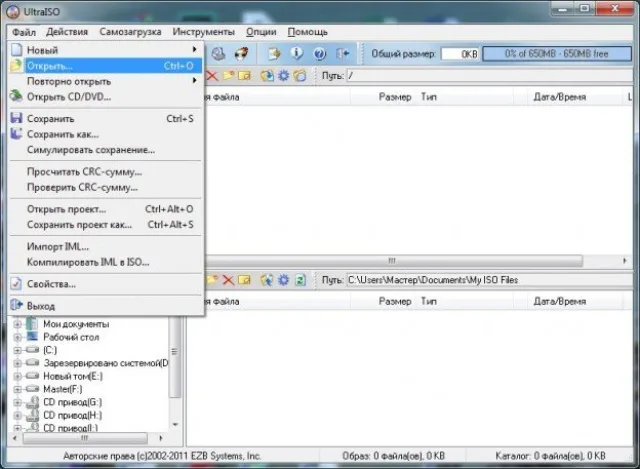Click add-to-image icon in lower pane toolbar
The height and width of the screenshot is (469, 640).
(267, 280)
